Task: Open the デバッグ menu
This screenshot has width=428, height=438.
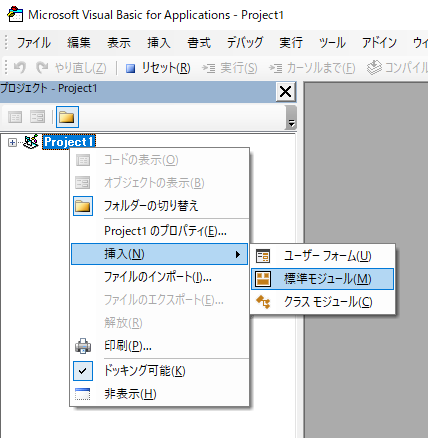Action: point(245,43)
